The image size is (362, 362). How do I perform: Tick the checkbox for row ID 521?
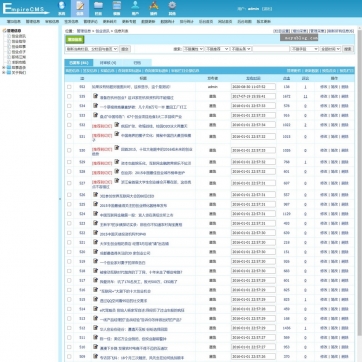[x=69, y=242]
